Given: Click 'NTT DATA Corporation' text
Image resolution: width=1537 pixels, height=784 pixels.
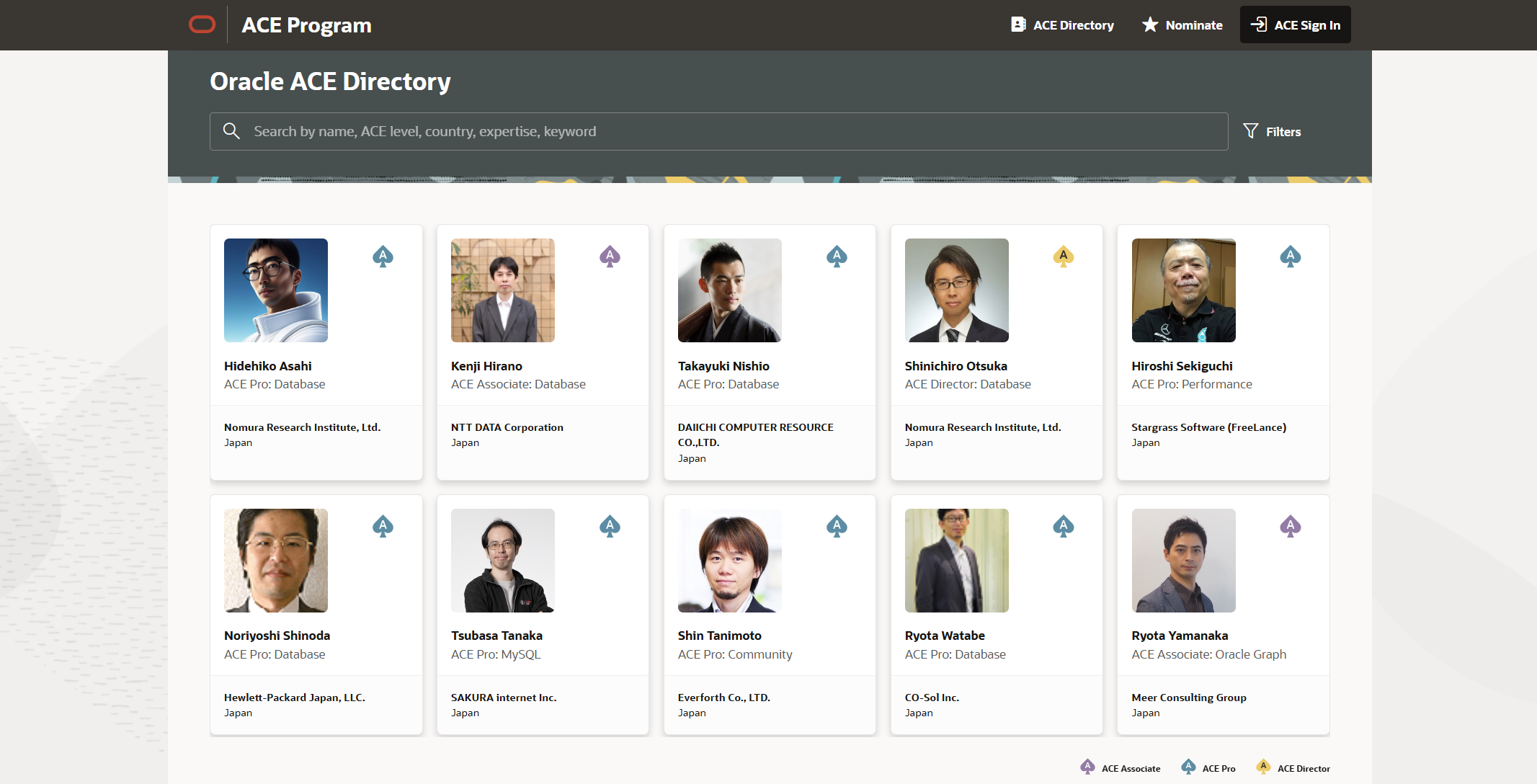Looking at the screenshot, I should click(x=507, y=427).
